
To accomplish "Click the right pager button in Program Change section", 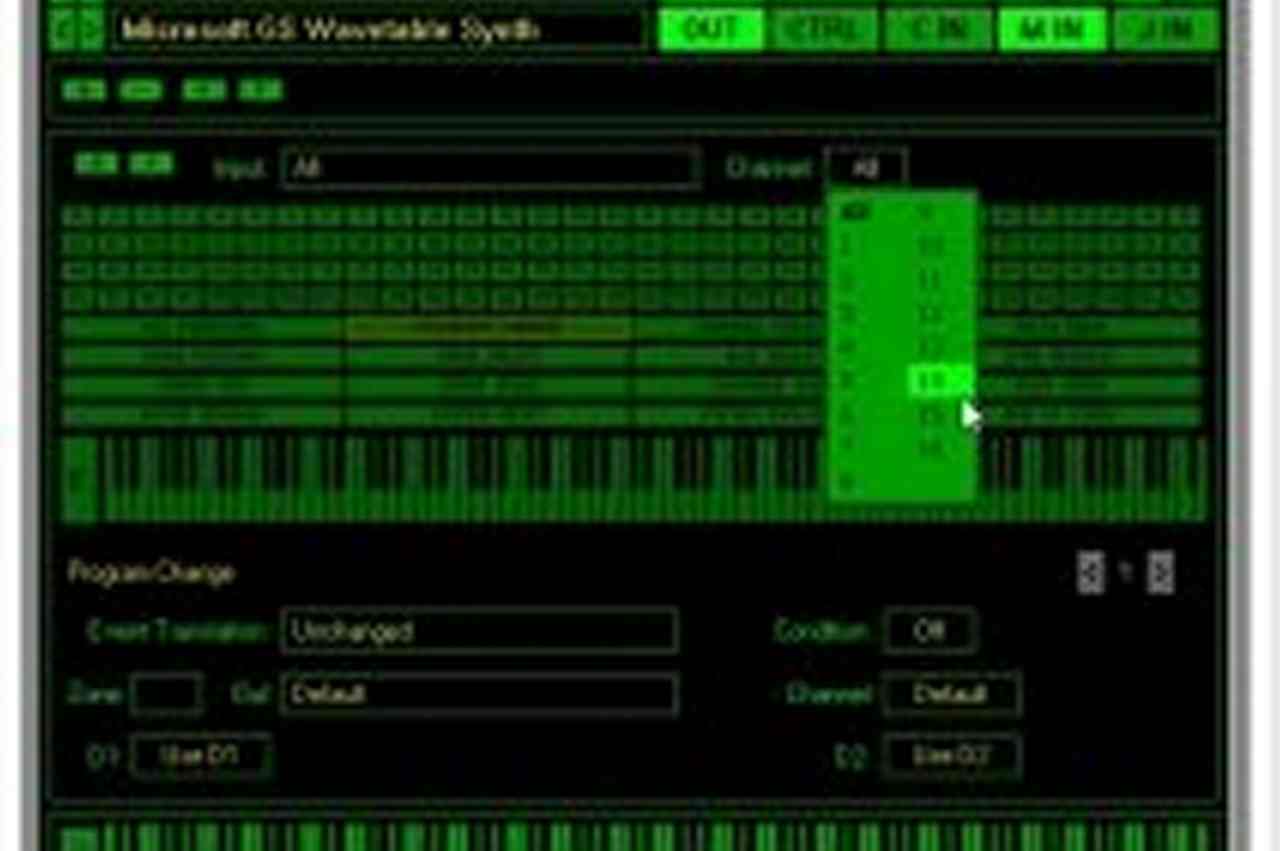I will click(x=1160, y=573).
